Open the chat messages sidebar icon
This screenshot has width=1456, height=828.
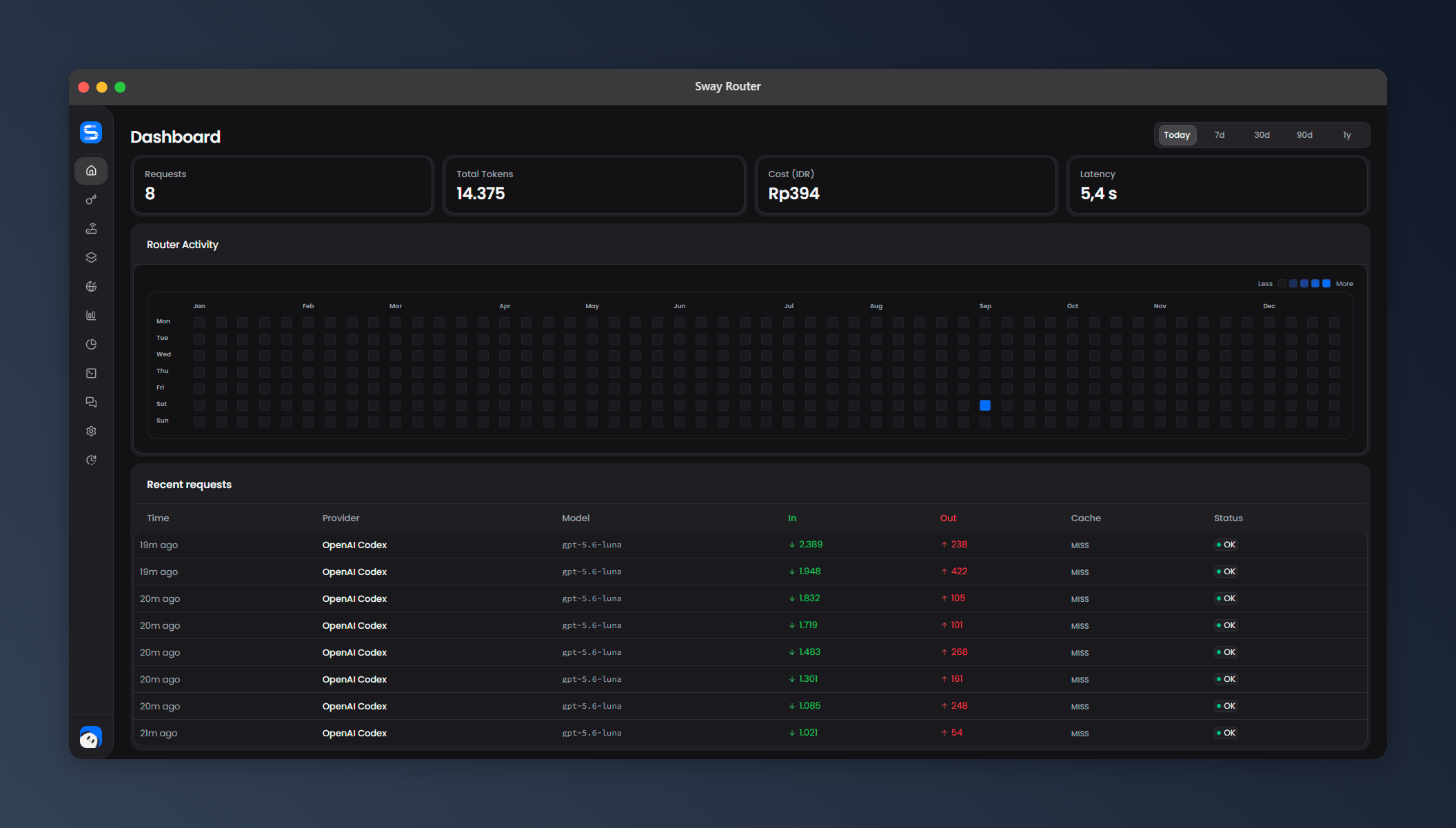click(x=91, y=402)
